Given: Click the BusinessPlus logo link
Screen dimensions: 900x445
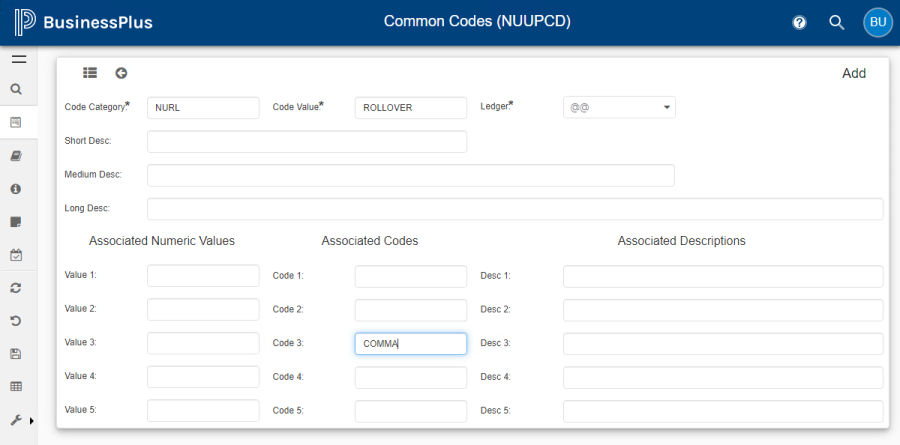Looking at the screenshot, I should click(84, 22).
